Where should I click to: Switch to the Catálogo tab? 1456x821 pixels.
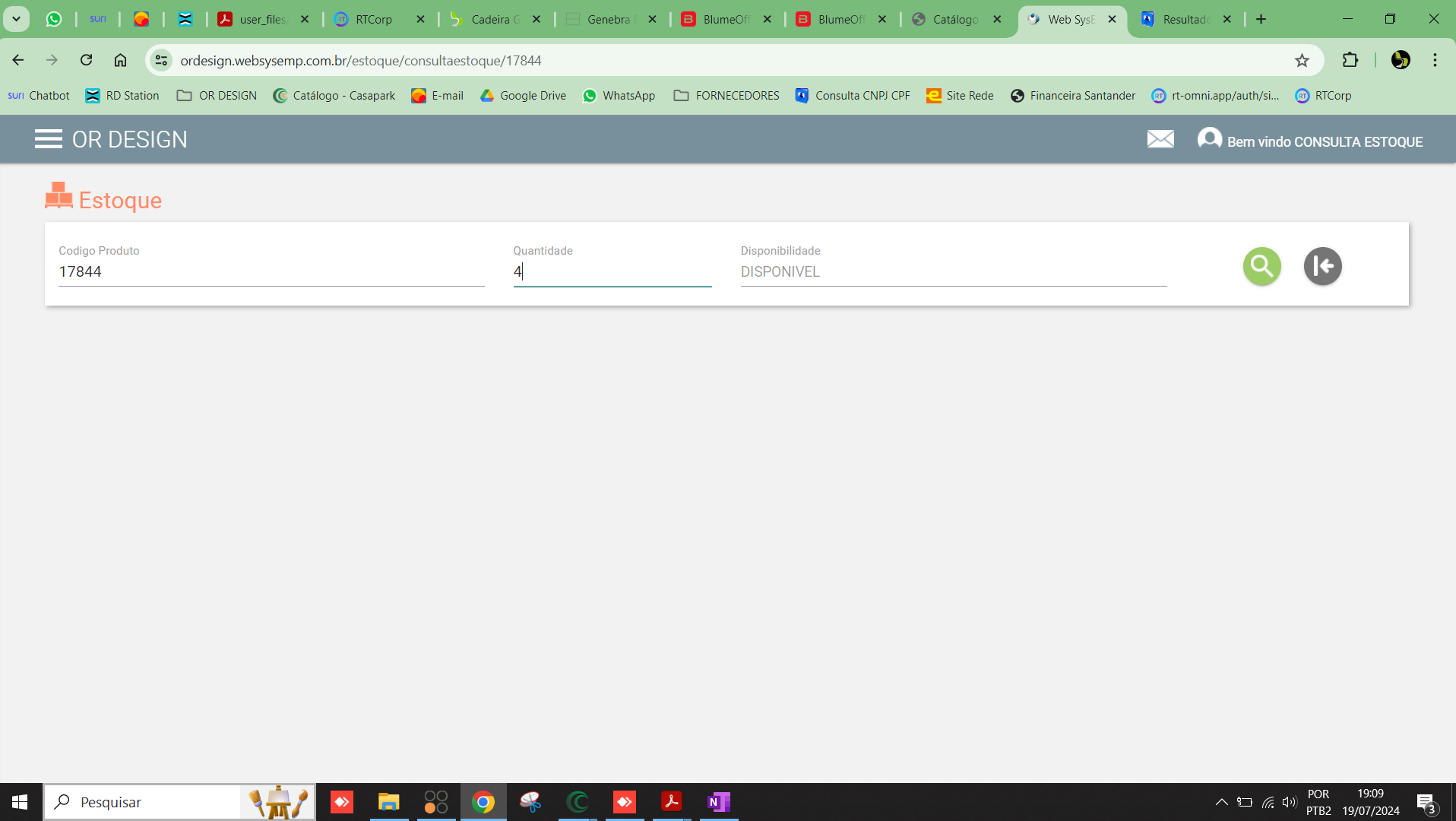pyautogui.click(x=955, y=19)
